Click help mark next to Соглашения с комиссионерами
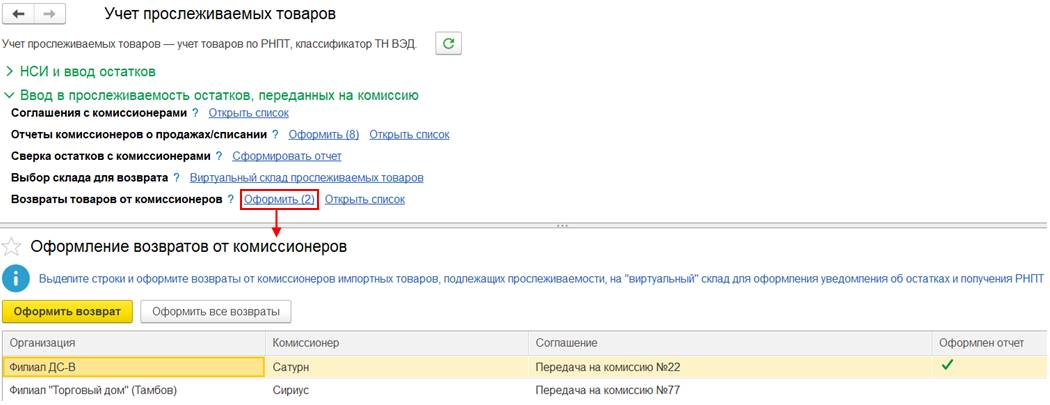This screenshot has width=1050, height=405. (195, 113)
